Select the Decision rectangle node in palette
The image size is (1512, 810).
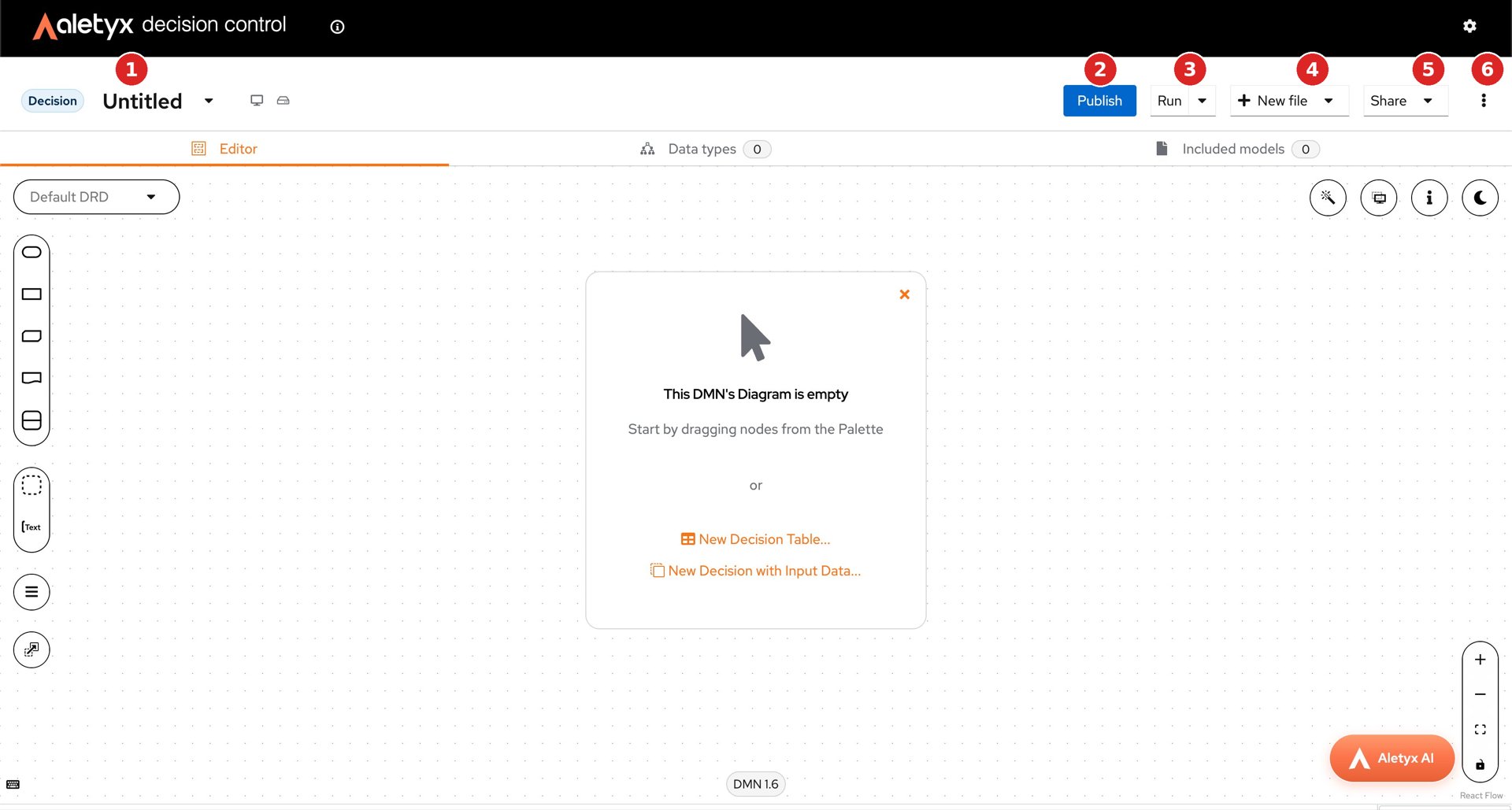click(31, 294)
